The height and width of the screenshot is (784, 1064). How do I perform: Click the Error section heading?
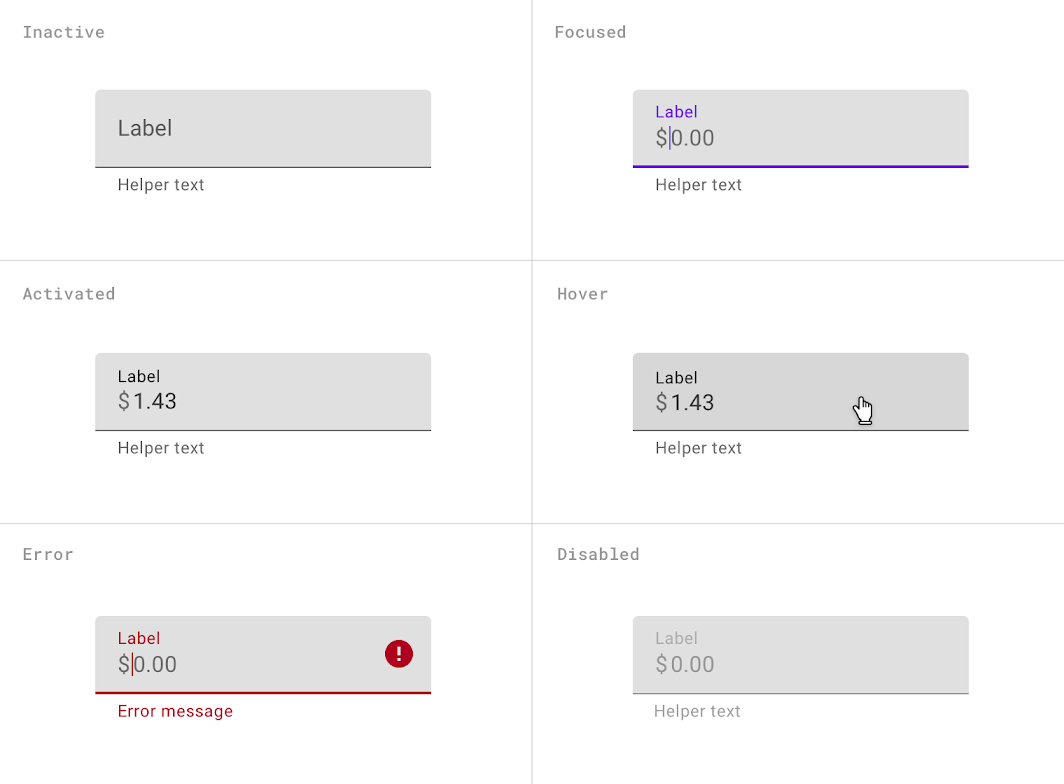coord(48,554)
